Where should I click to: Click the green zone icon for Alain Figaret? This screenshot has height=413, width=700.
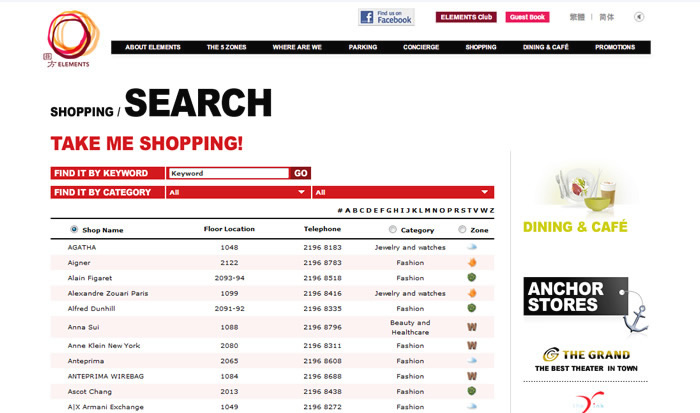[471, 278]
